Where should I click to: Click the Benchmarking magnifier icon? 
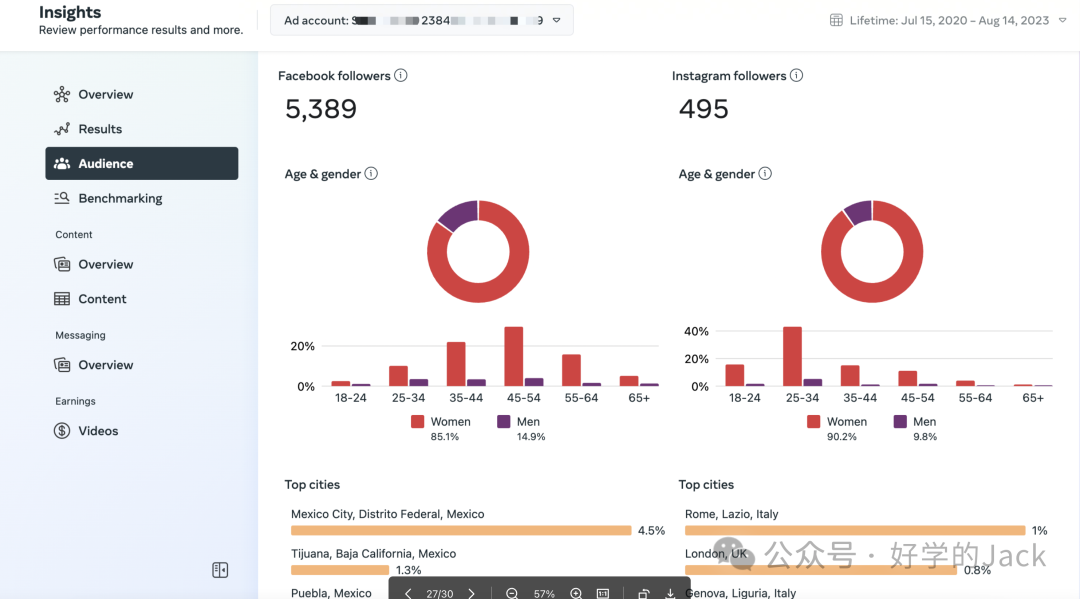point(62,198)
